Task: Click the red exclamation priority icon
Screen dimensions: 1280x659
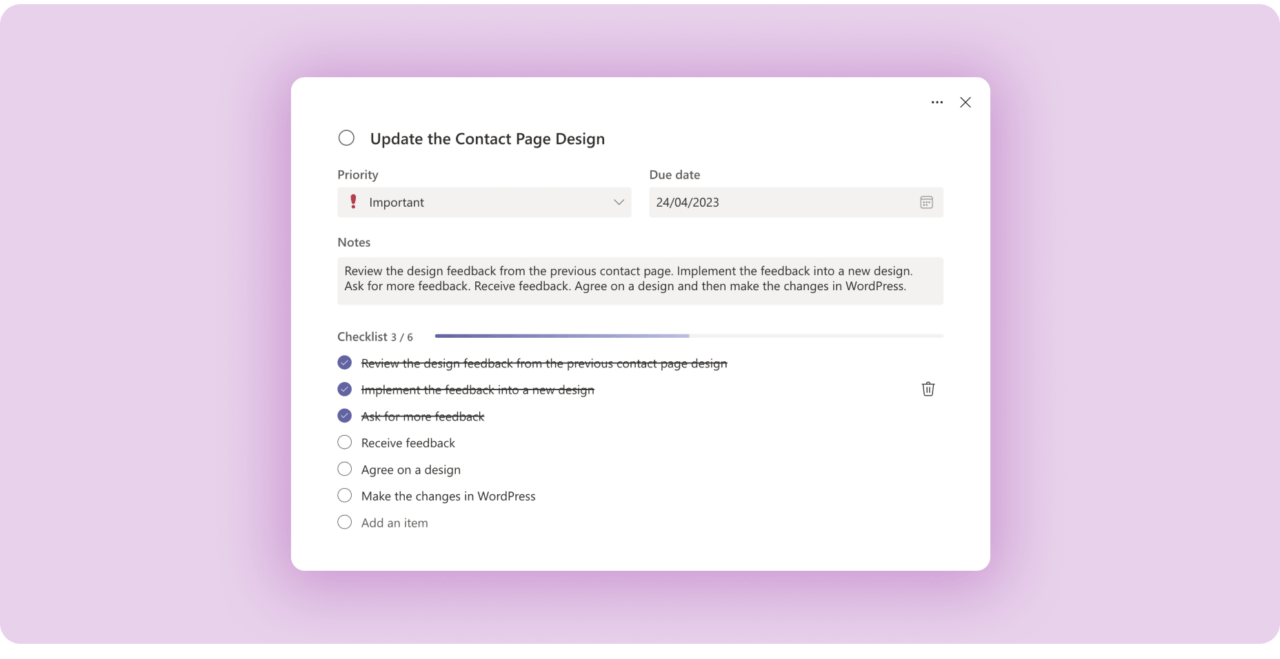Action: [353, 202]
